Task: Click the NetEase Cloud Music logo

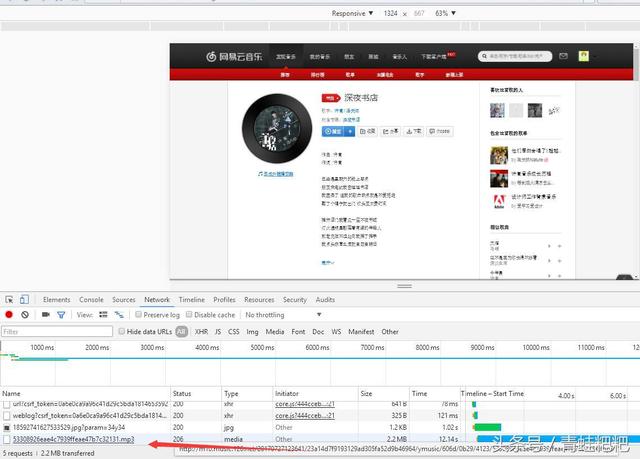Action: pyautogui.click(x=228, y=58)
